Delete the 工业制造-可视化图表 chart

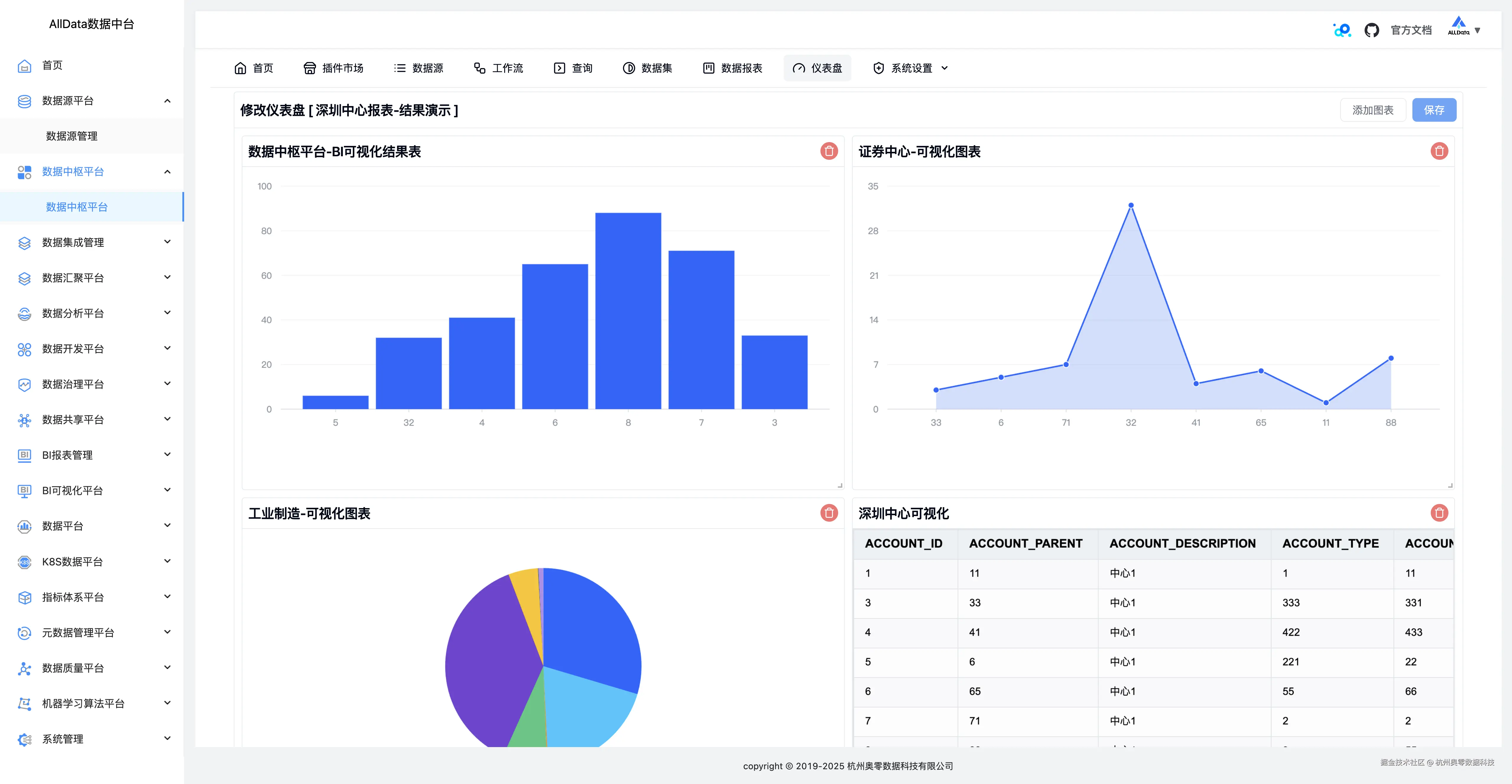[x=829, y=512]
